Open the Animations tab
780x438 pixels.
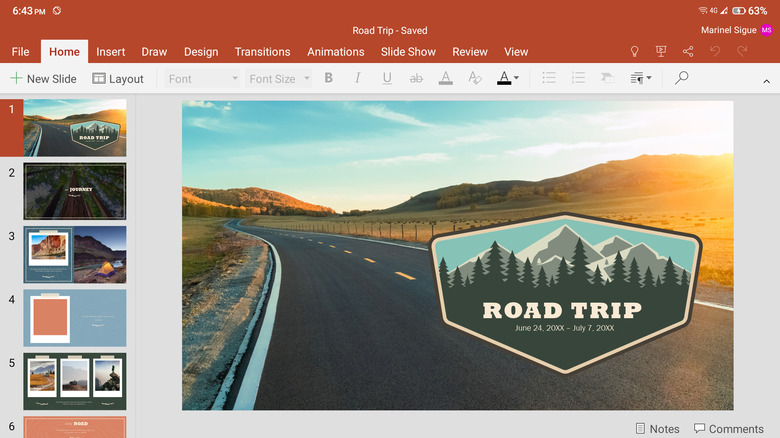pos(336,52)
